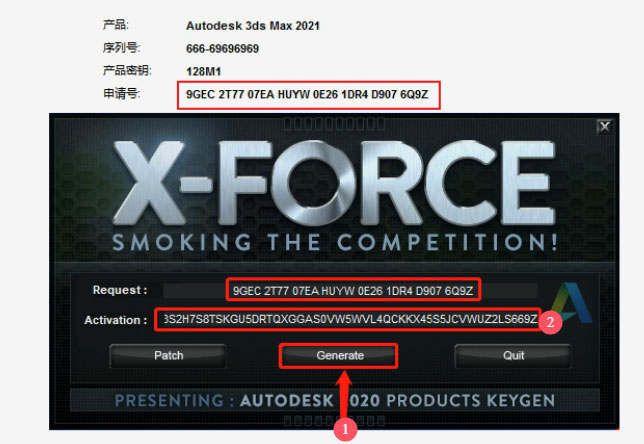644x444 pixels.
Task: Click the Presenting Autodesk Products Keygen banner
Action: [335, 400]
